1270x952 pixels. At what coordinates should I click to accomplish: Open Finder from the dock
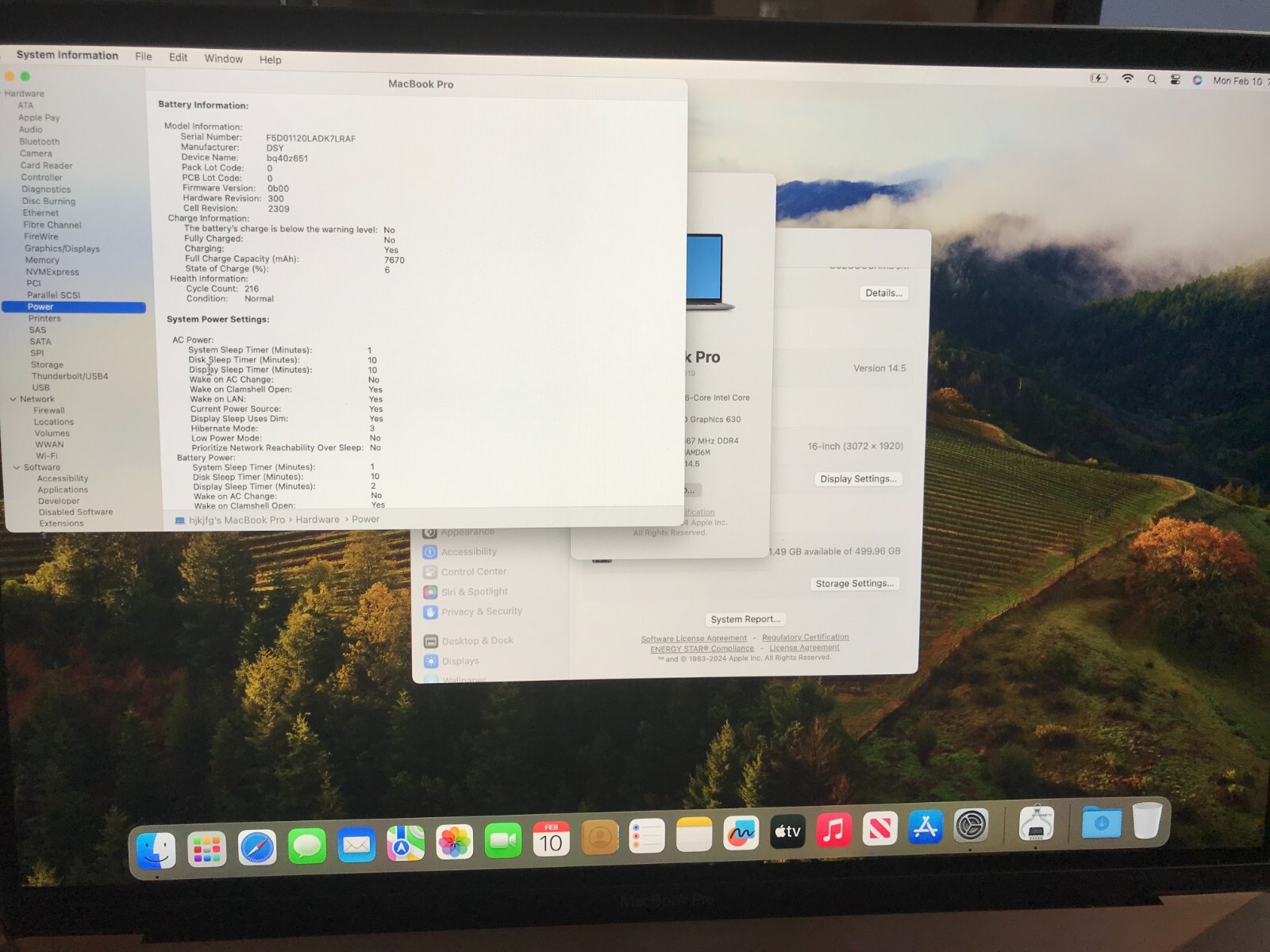(x=156, y=850)
